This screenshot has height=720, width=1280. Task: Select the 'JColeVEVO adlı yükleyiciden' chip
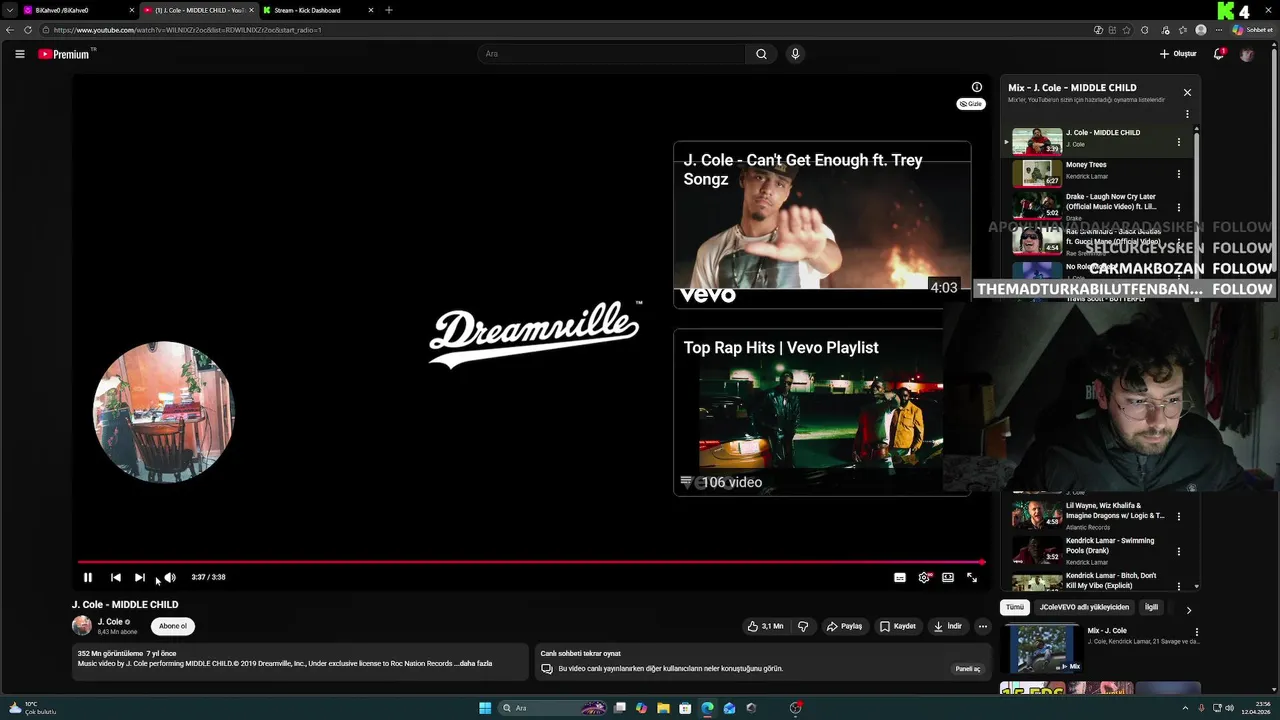(x=1084, y=607)
